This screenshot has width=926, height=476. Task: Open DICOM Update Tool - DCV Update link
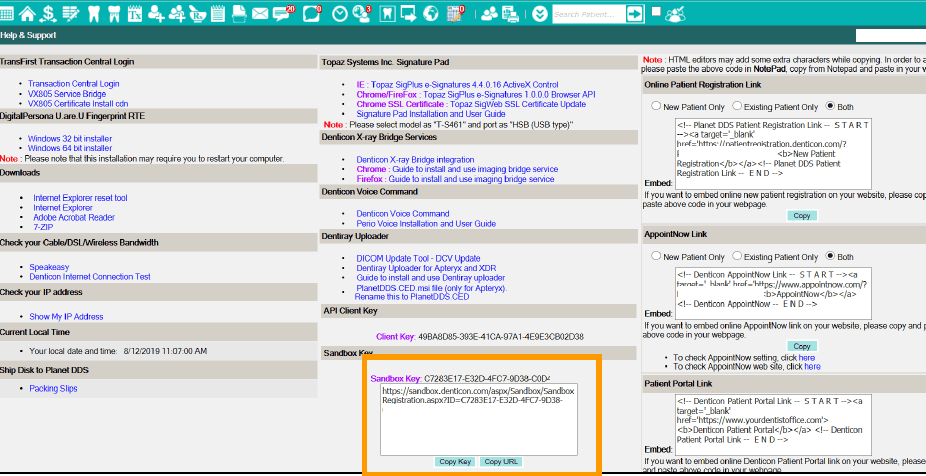coord(418,259)
